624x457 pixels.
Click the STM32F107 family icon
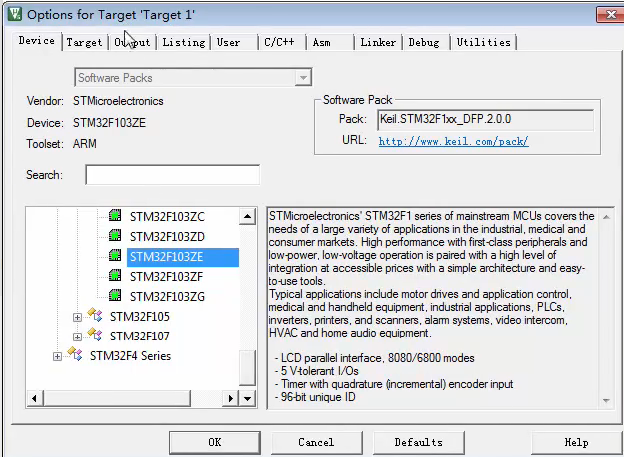tap(95, 334)
